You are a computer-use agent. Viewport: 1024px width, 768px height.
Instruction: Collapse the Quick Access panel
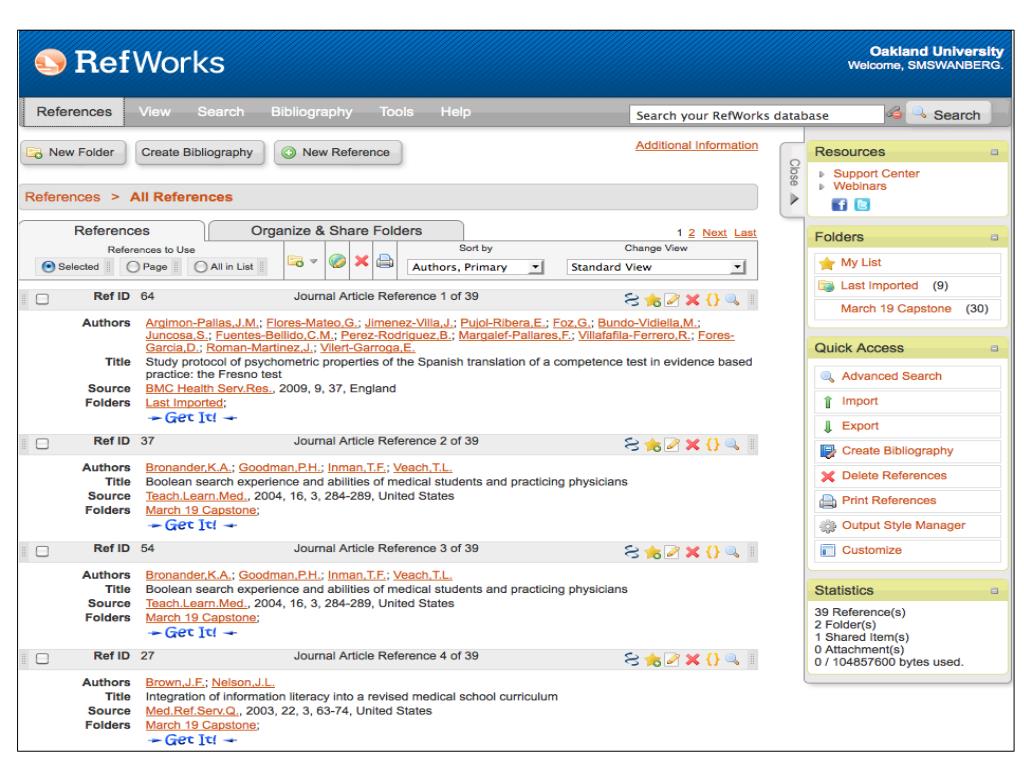point(994,348)
